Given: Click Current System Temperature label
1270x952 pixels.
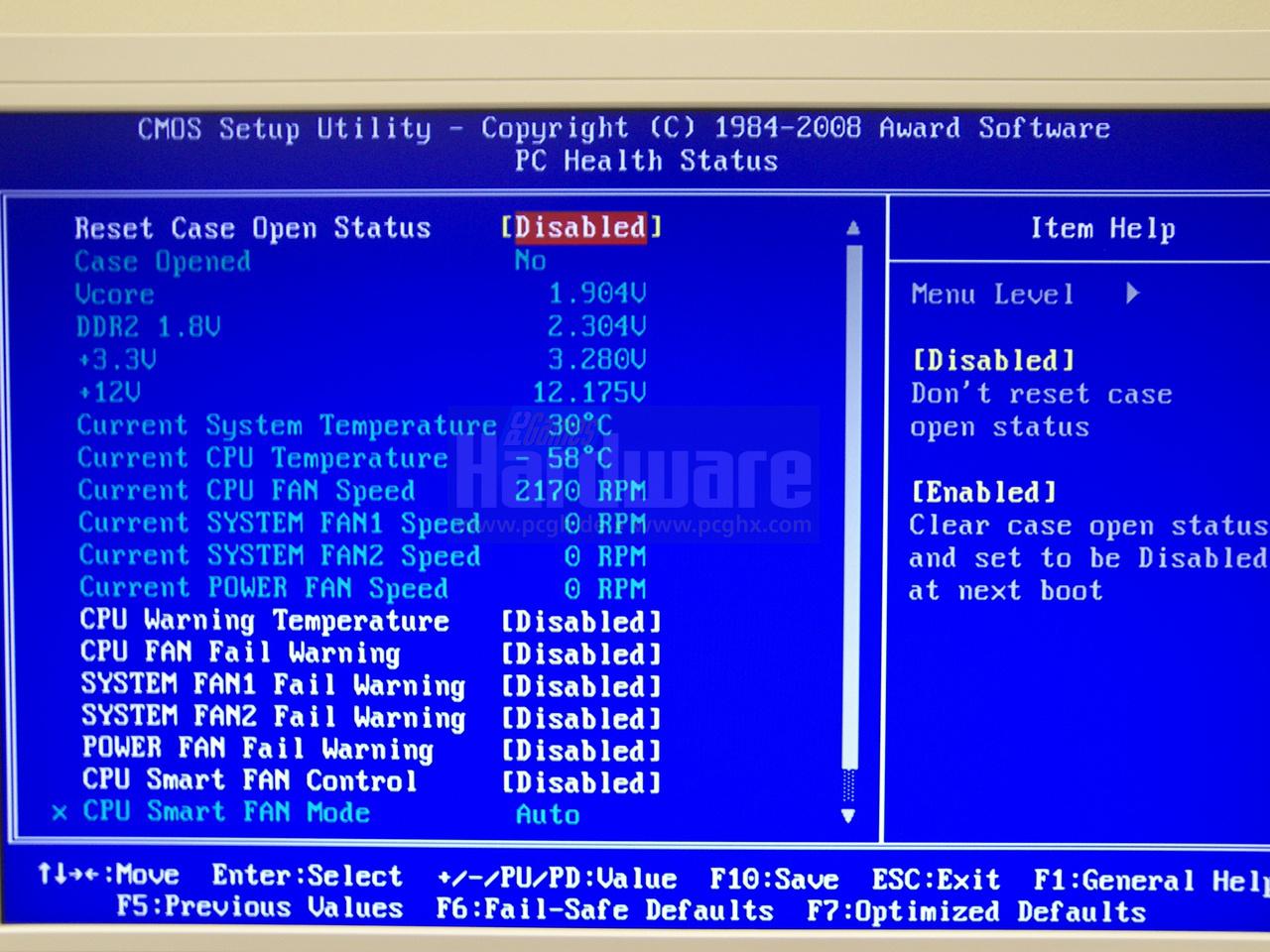Looking at the screenshot, I should pos(287,425).
